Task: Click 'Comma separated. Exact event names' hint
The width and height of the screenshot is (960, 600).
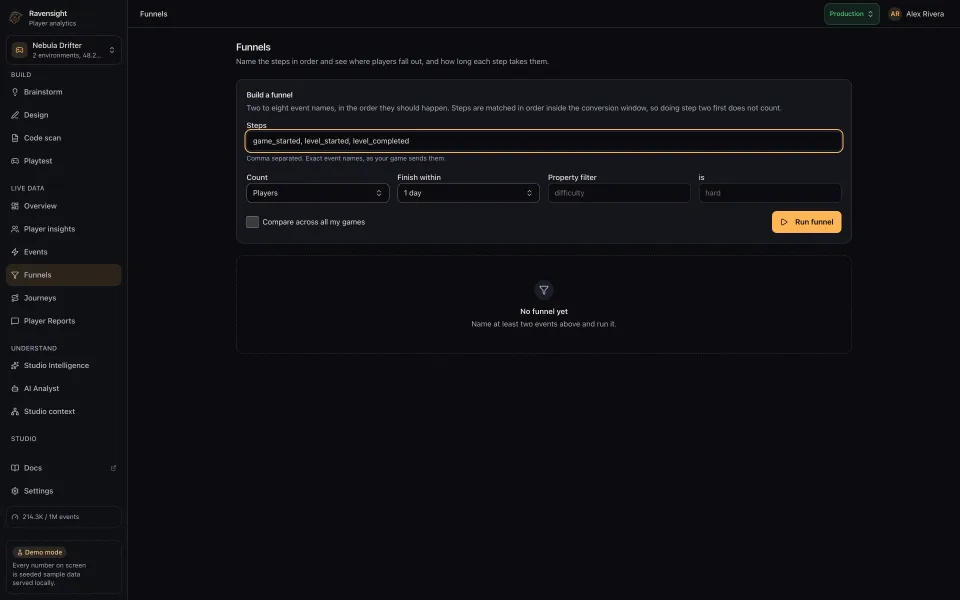Action: point(345,159)
